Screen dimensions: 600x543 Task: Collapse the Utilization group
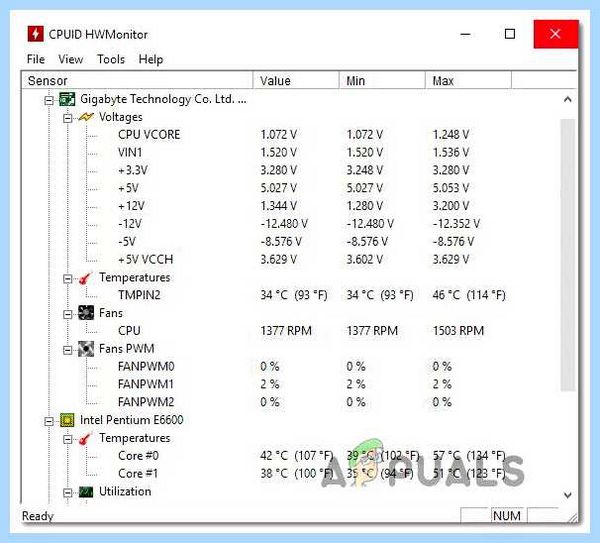click(x=67, y=492)
